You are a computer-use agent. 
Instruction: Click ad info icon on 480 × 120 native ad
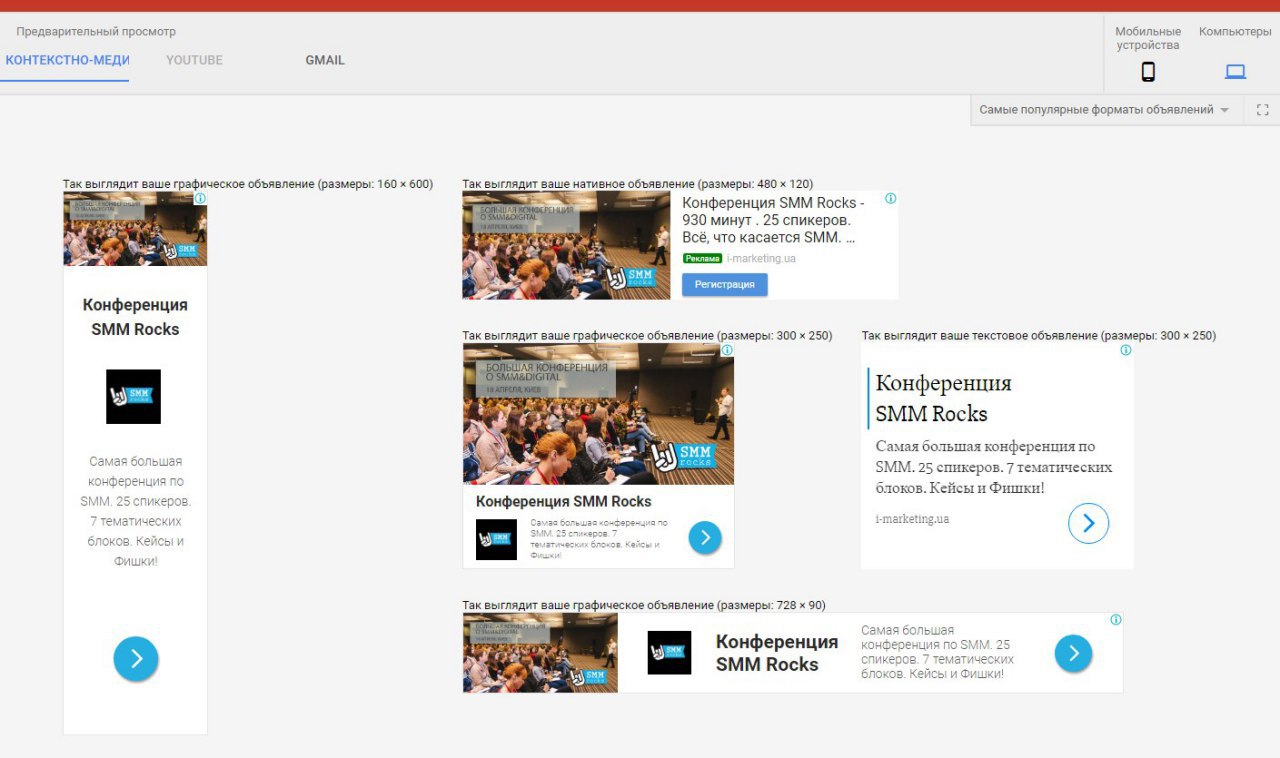[x=891, y=198]
